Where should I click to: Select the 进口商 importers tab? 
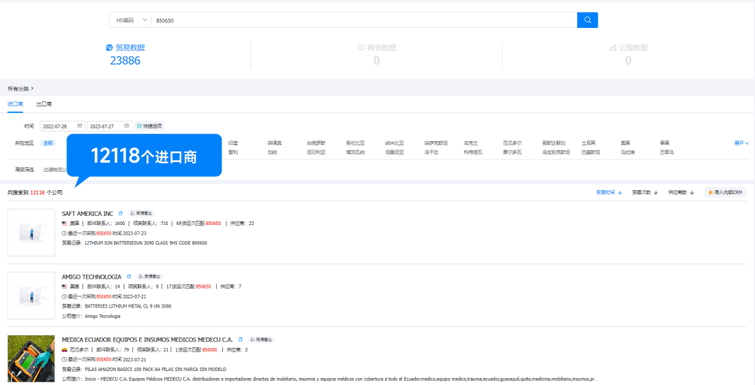tap(15, 104)
